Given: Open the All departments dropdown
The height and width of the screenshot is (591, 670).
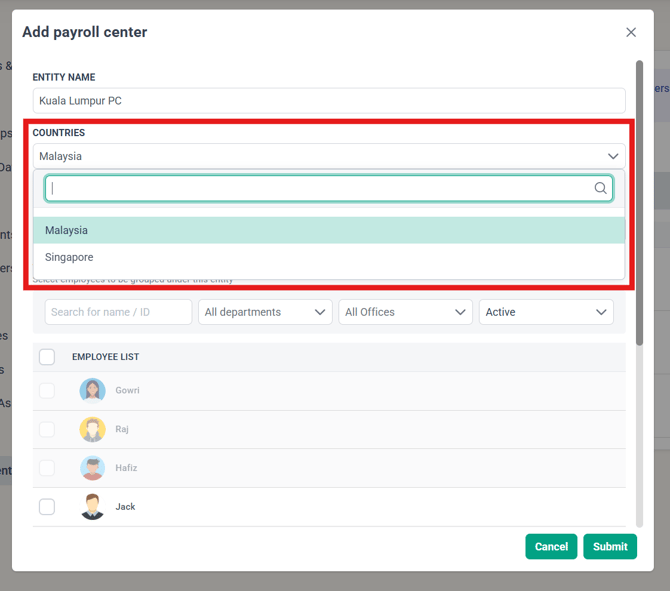Looking at the screenshot, I should click(x=265, y=312).
